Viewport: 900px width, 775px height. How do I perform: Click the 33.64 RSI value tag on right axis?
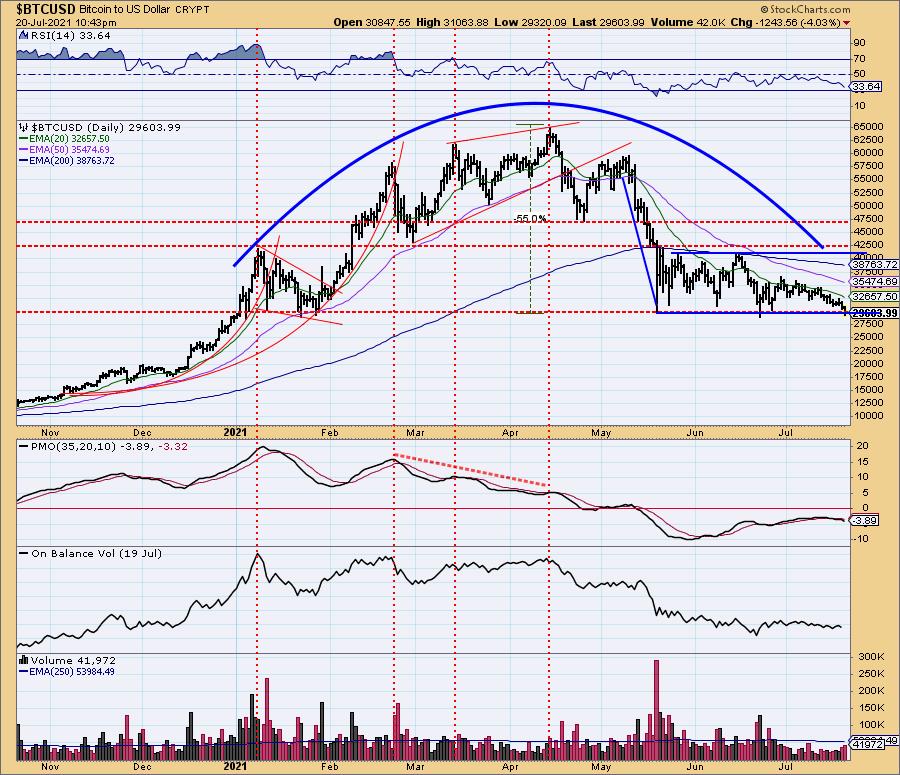pyautogui.click(x=866, y=87)
